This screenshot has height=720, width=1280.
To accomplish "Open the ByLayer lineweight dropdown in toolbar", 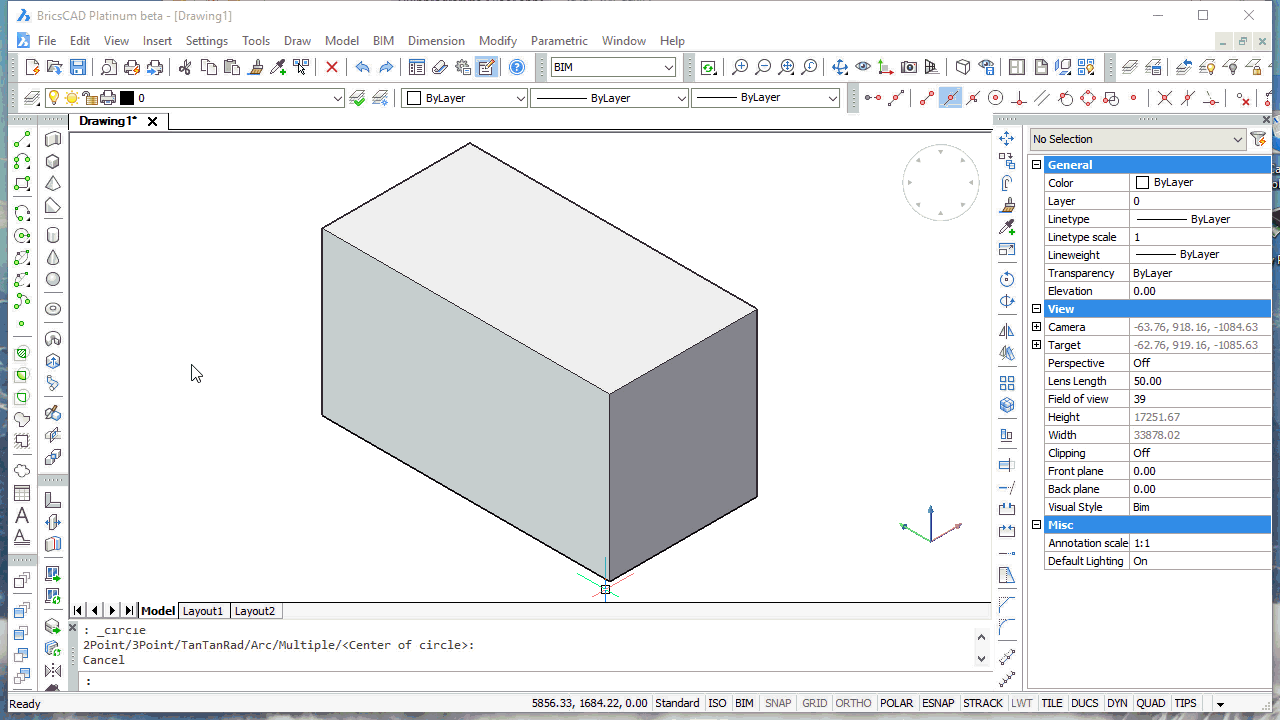I will pos(766,98).
